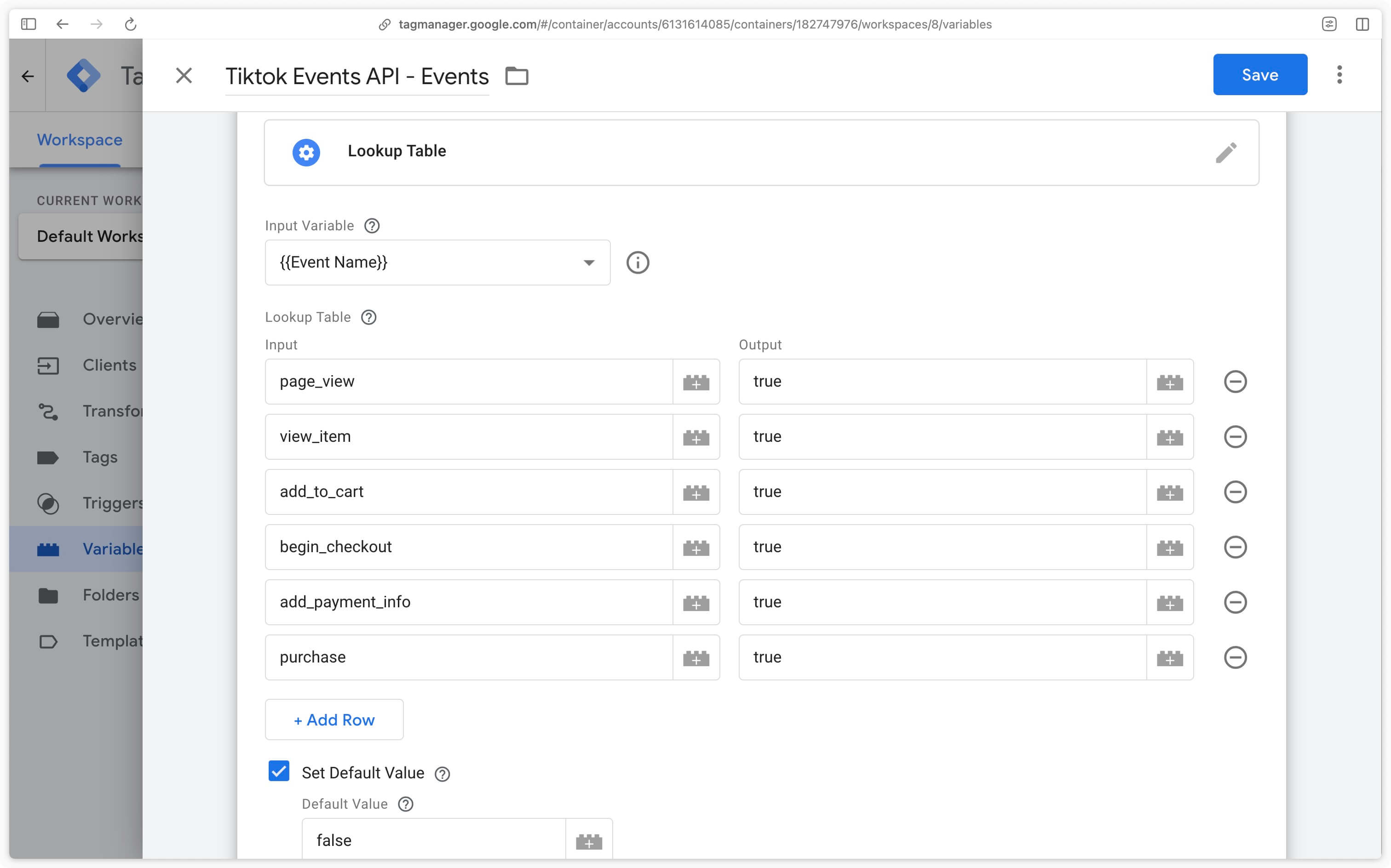This screenshot has width=1391, height=868.
Task: Remove the add_to_cart row
Action: coord(1235,492)
